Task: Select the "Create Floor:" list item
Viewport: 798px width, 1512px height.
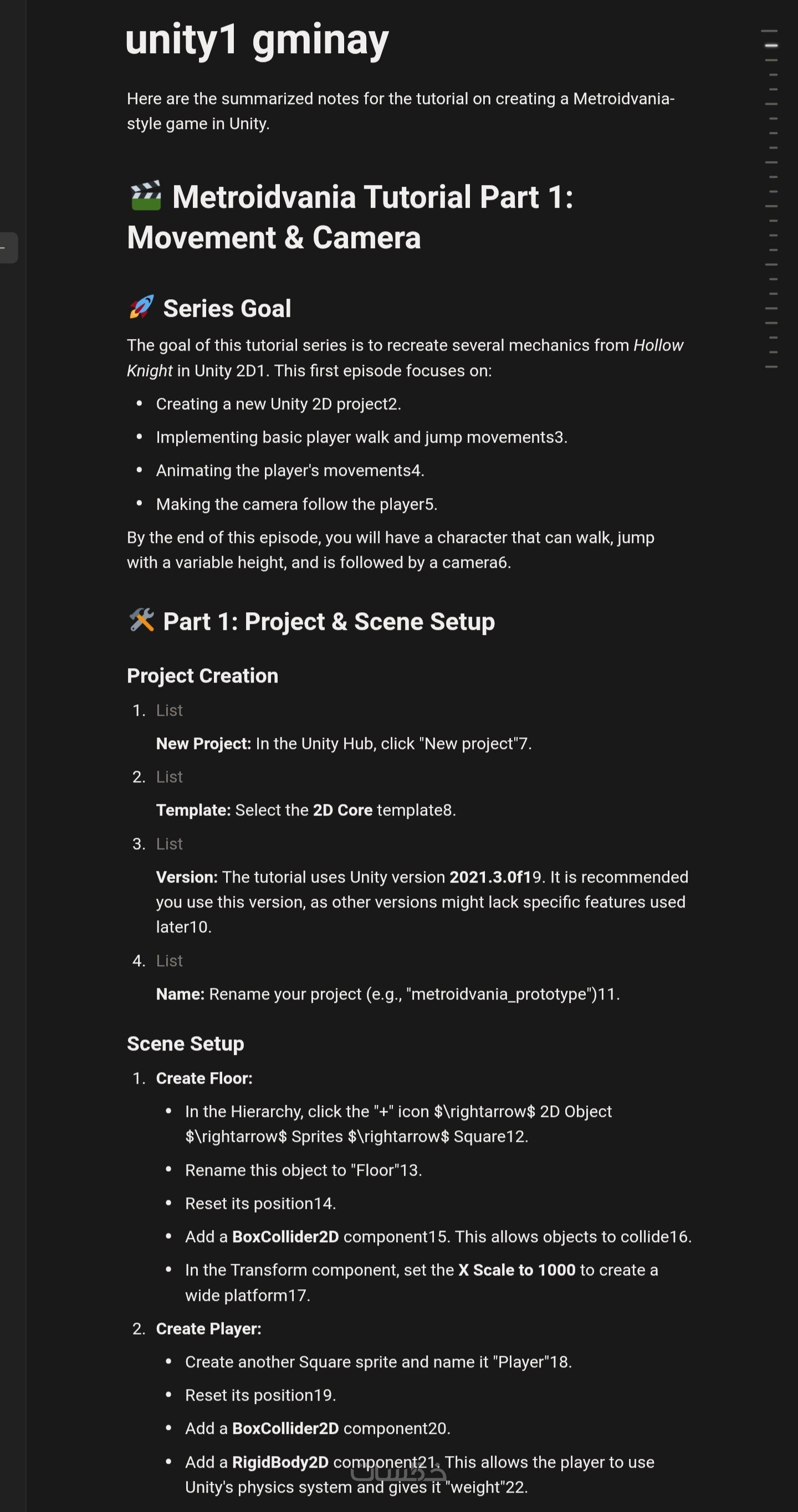Action: pos(204,1078)
